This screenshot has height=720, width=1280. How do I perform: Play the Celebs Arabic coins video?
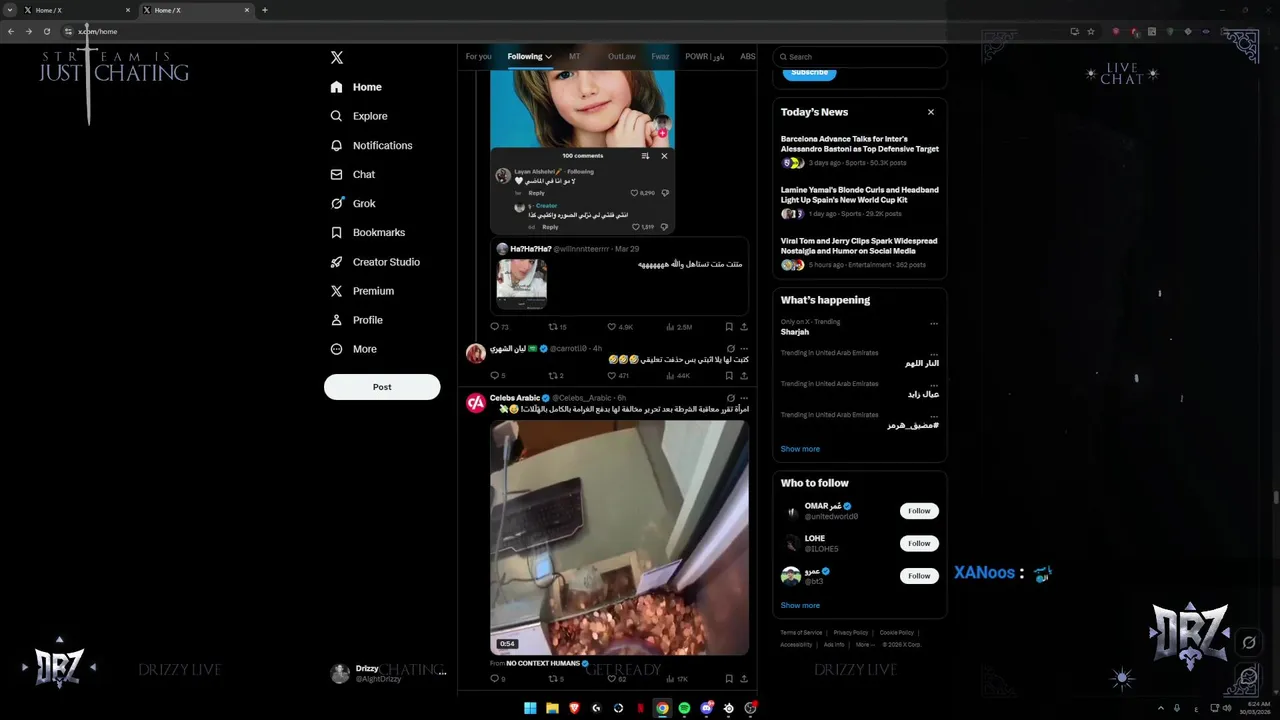[619, 537]
